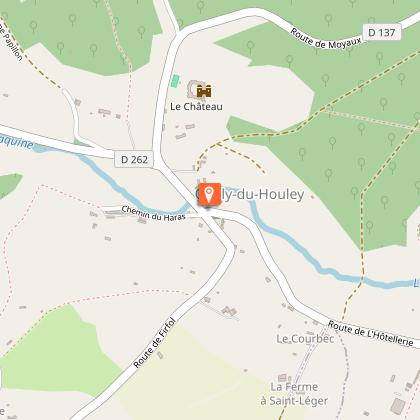The width and height of the screenshot is (420, 420).
Task: Click the Route de Moyaux label
Action: (x=326, y=40)
